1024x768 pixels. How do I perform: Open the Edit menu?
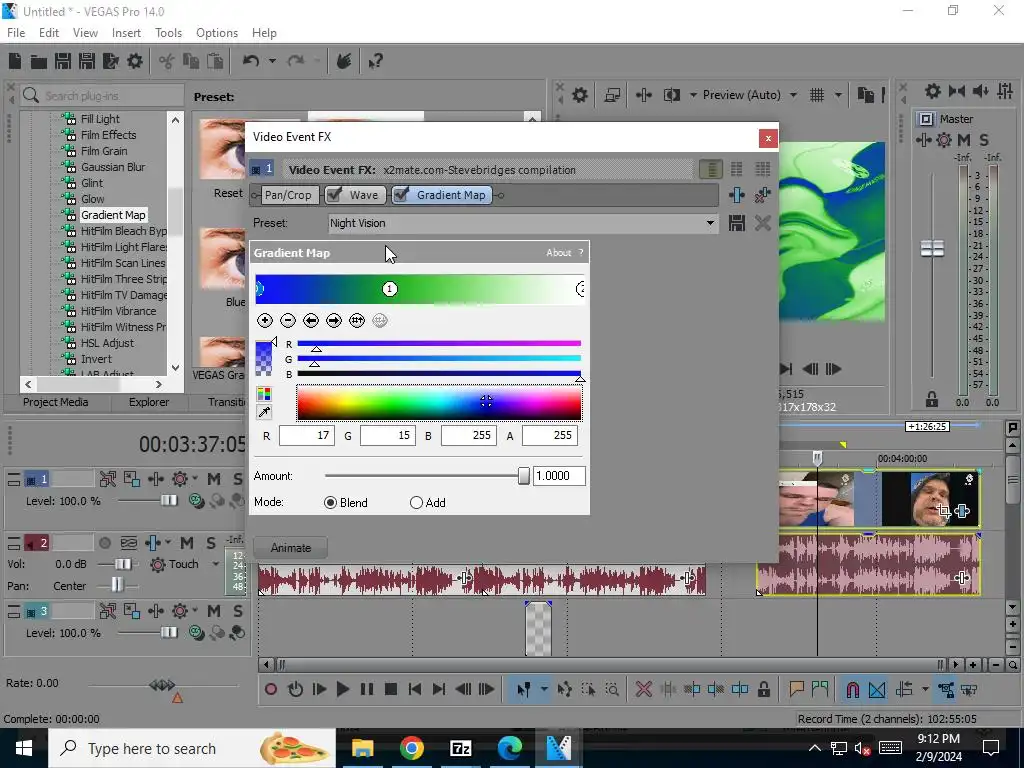click(49, 33)
